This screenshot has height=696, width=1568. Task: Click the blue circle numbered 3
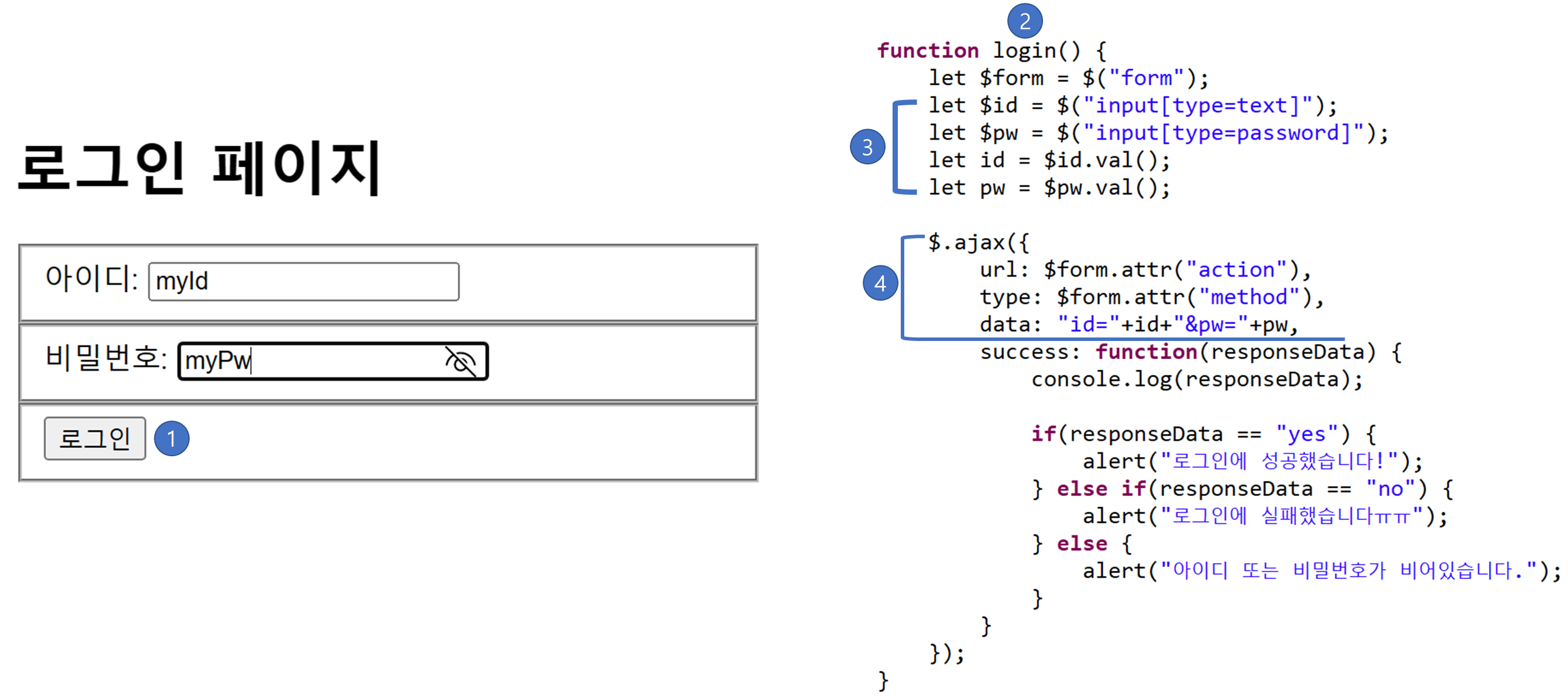[867, 147]
